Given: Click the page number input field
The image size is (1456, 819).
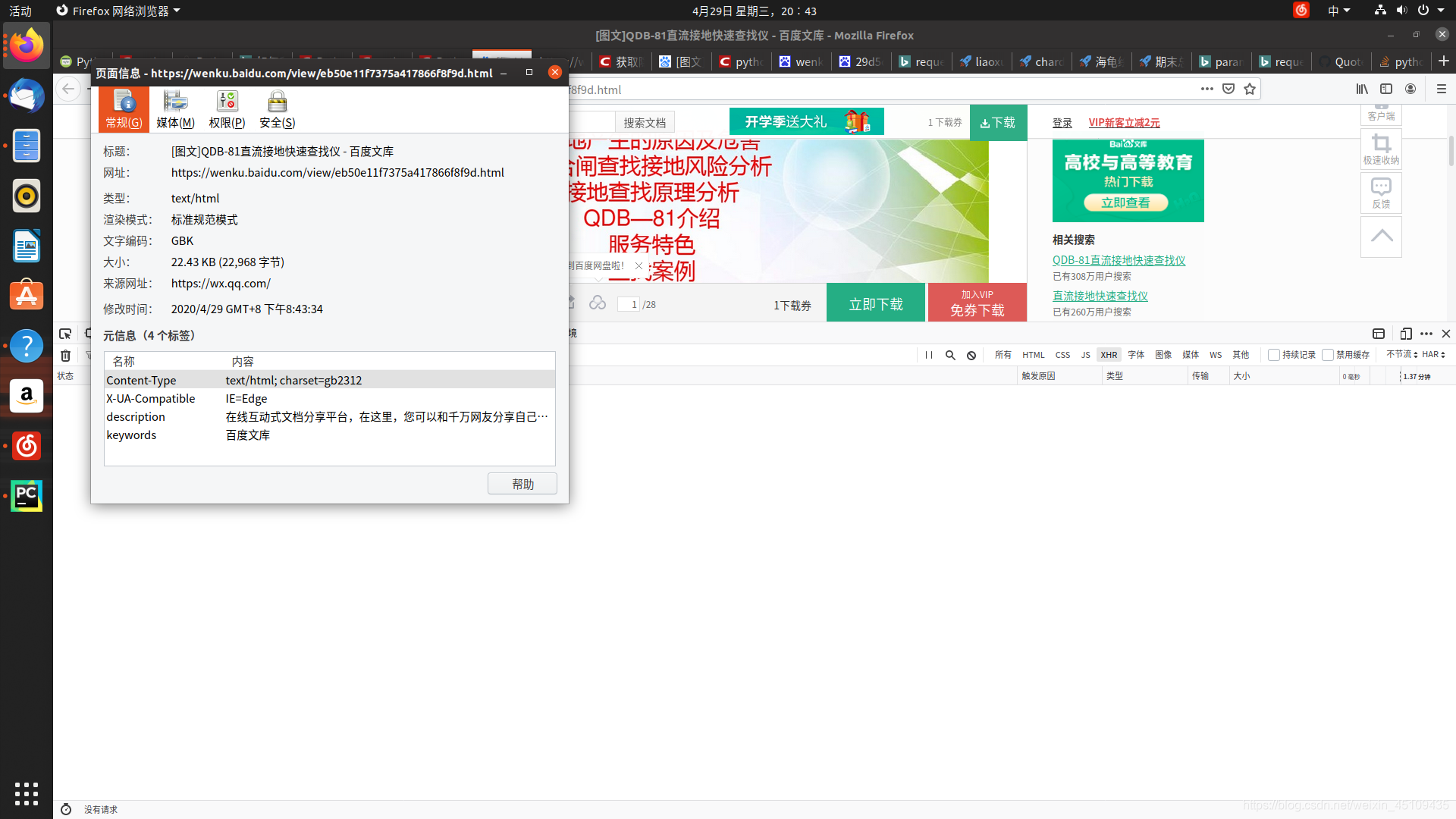Looking at the screenshot, I should click(629, 304).
